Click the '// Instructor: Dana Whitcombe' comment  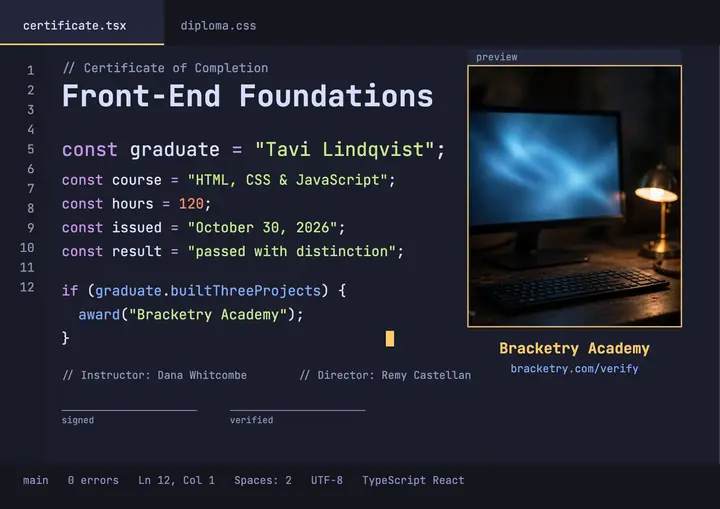[155, 375]
